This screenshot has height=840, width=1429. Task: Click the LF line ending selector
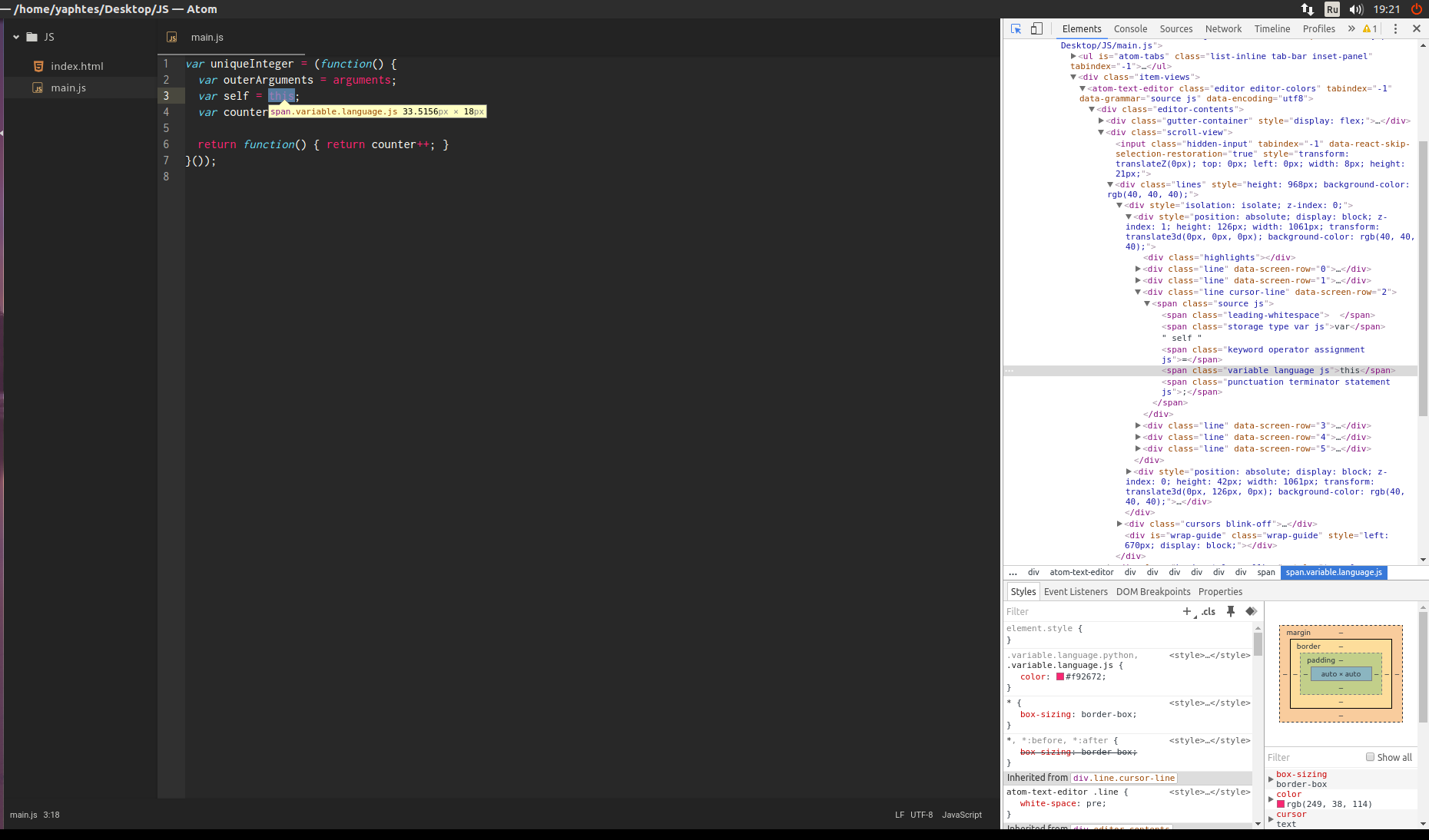(x=900, y=815)
